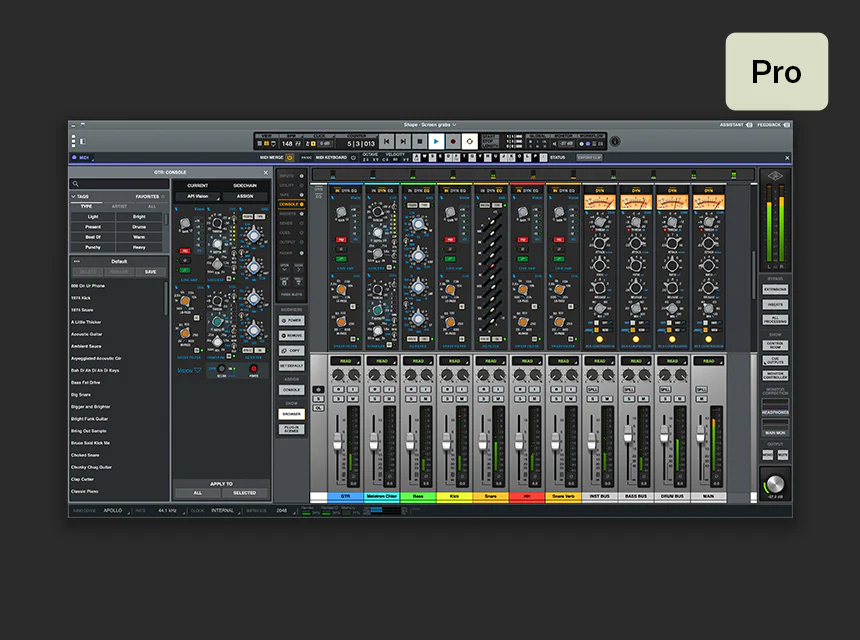Click the Vision logo on the channel strip
This screenshot has width=860, height=640.
coord(189,370)
